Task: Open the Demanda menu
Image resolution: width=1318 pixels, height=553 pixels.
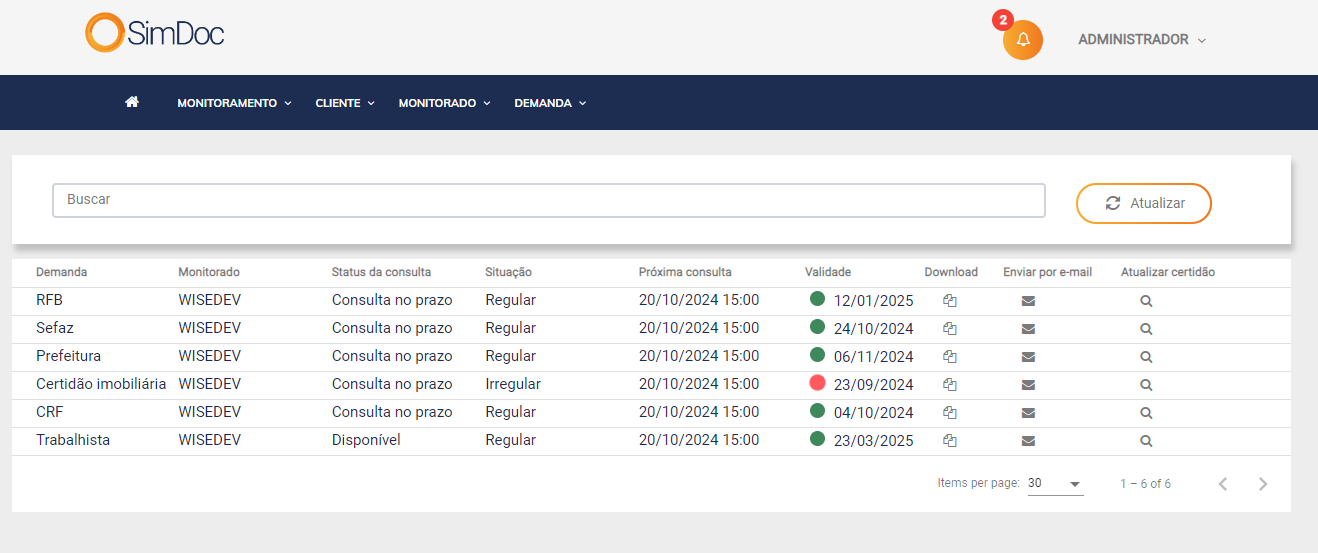Action: click(549, 103)
